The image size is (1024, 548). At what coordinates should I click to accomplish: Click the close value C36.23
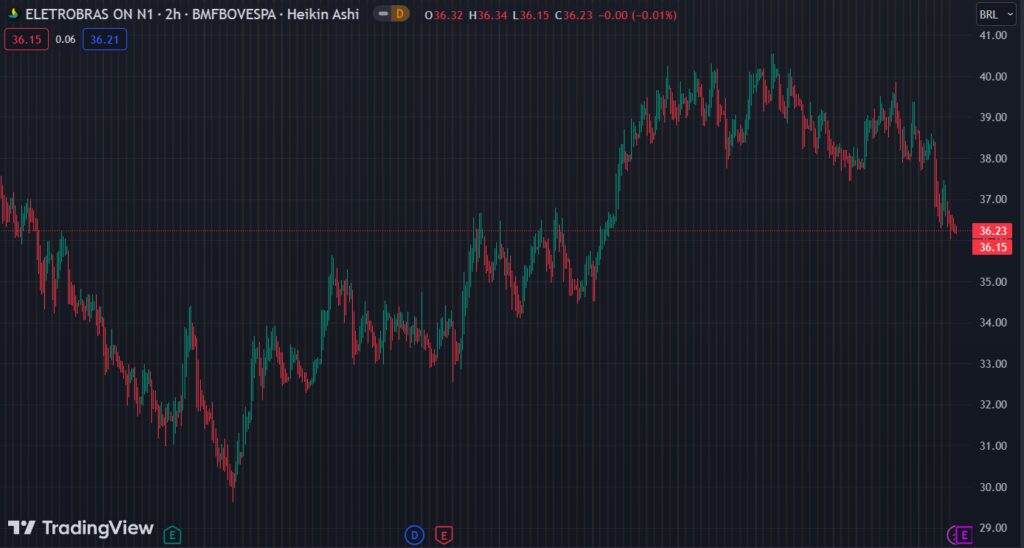pos(573,15)
